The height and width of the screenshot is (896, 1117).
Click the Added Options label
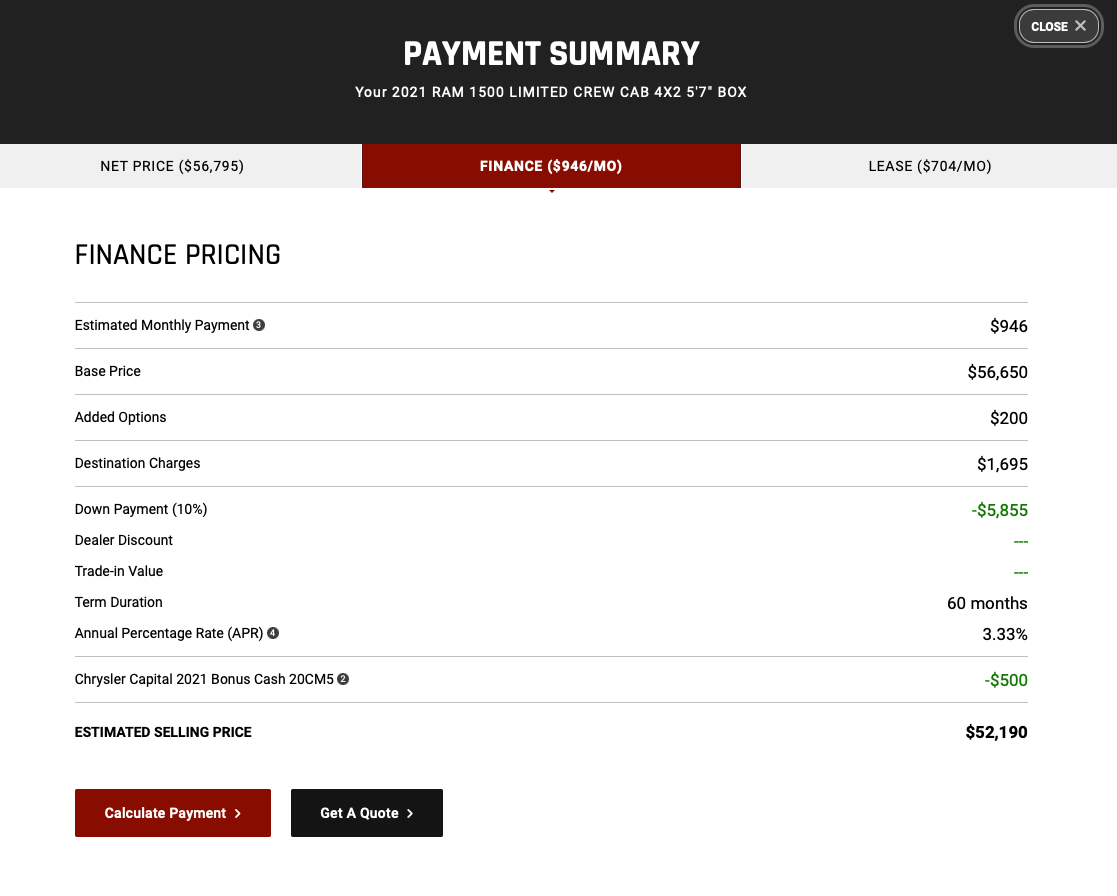click(120, 417)
